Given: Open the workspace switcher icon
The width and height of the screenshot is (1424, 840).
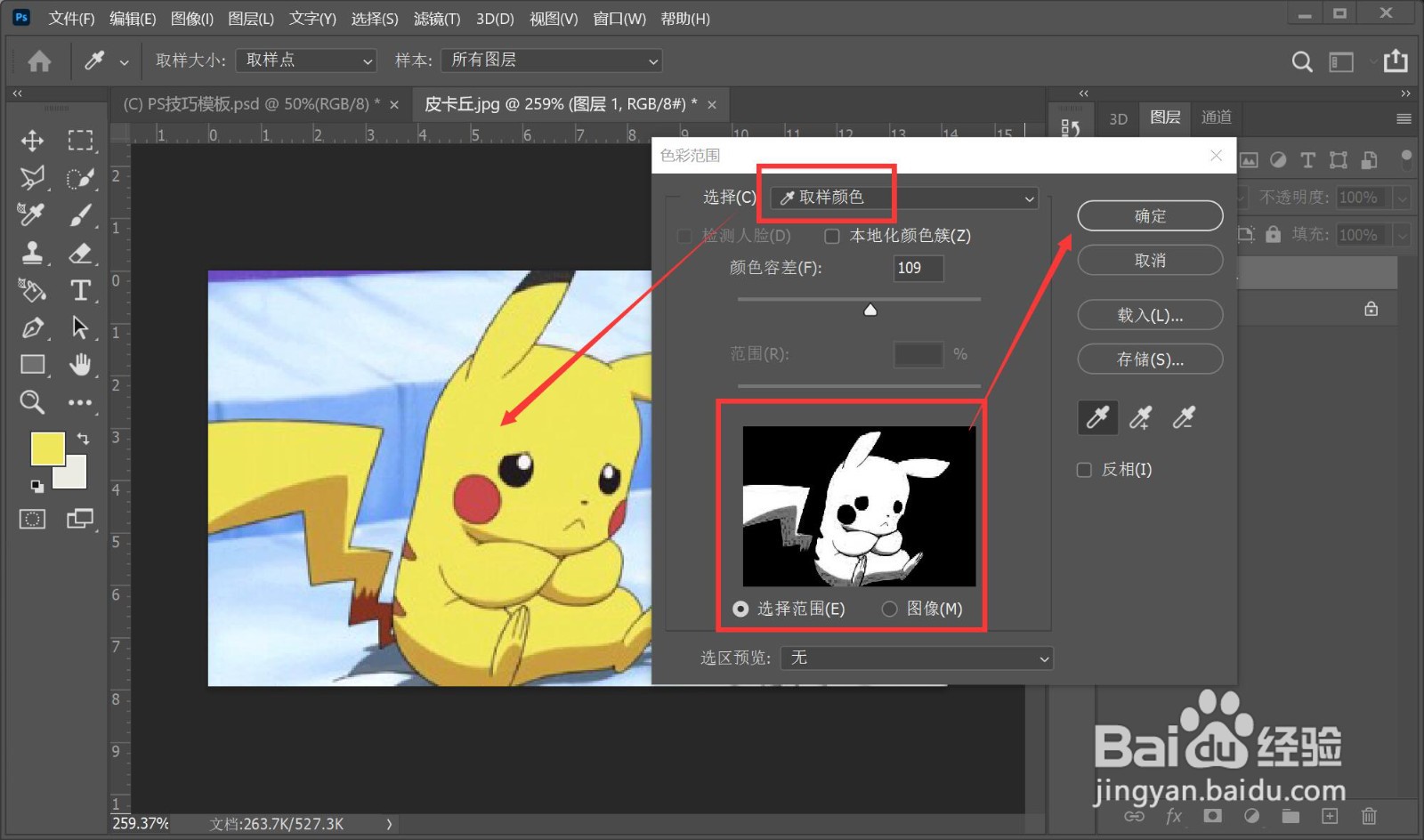Looking at the screenshot, I should (1341, 61).
